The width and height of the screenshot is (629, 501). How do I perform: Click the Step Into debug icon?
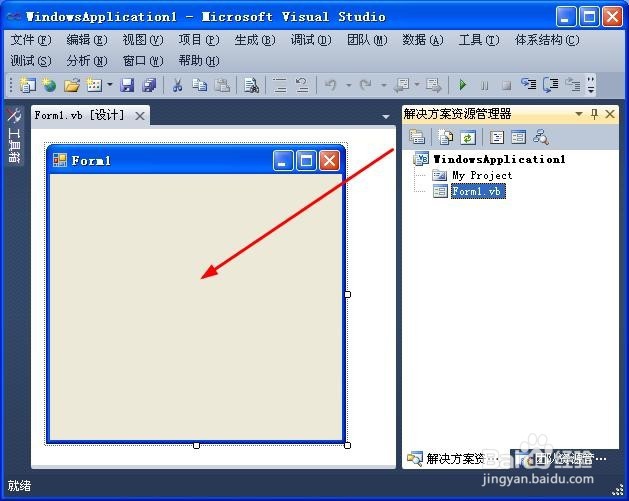coord(528,84)
